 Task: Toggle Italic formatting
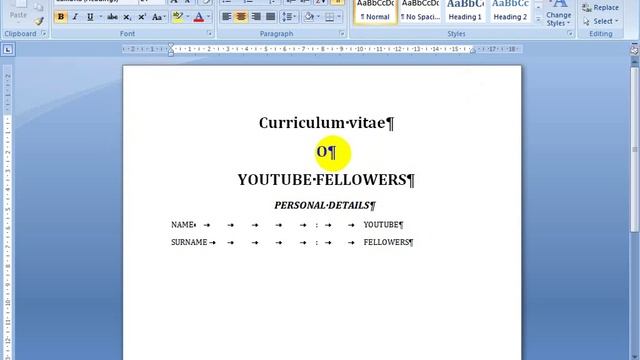coord(75,17)
